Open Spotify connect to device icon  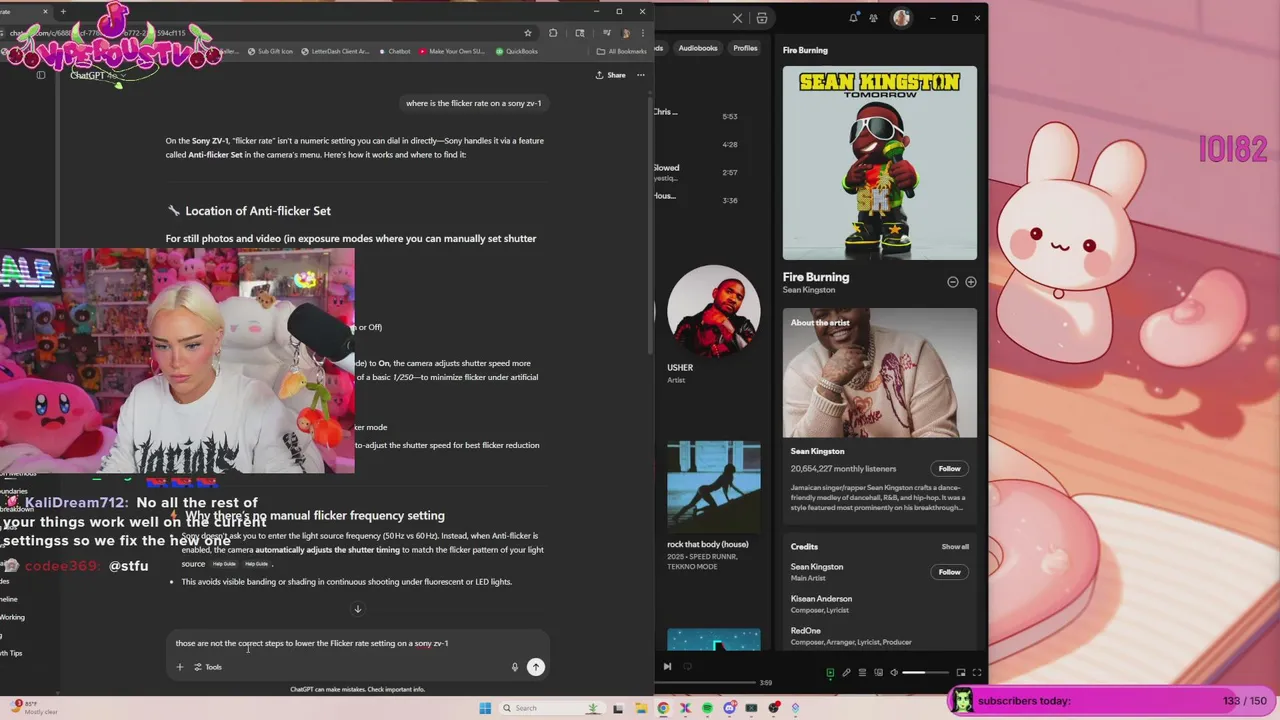point(878,673)
